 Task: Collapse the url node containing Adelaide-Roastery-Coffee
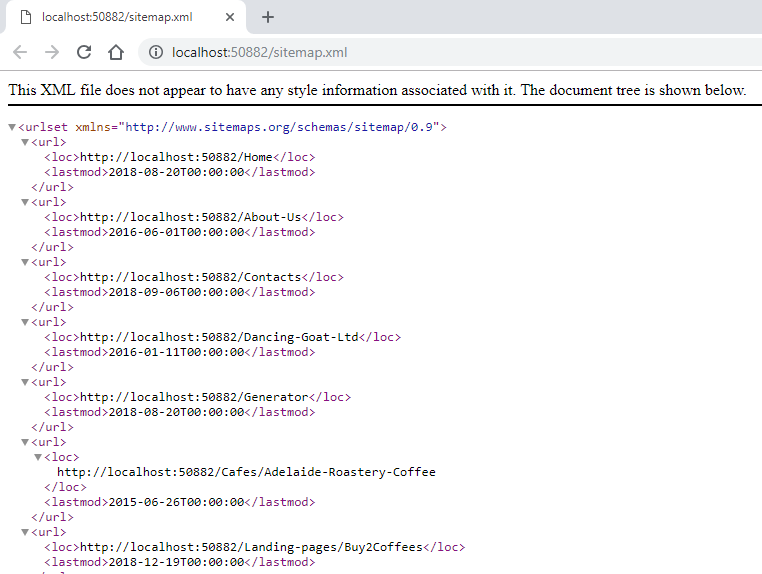25,442
